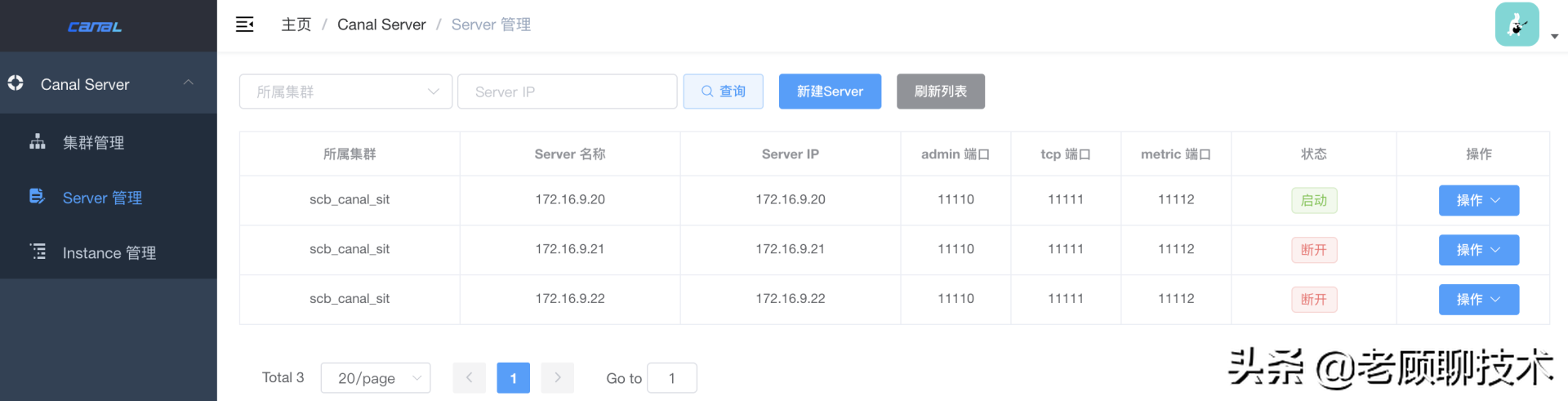1568x401 pixels.
Task: Open the user avatar menu
Action: point(1517,25)
